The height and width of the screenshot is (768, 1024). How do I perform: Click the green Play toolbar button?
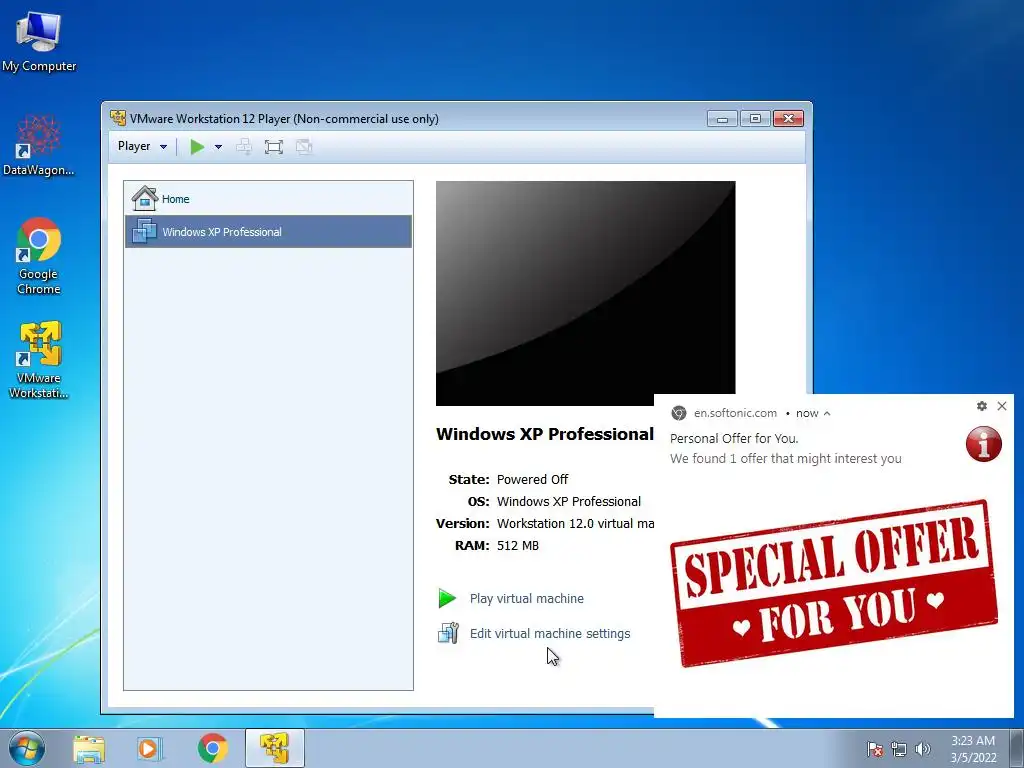pyautogui.click(x=197, y=147)
